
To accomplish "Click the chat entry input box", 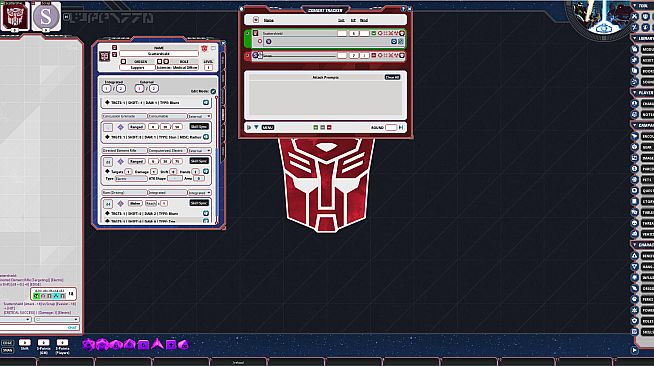I will click(40, 328).
